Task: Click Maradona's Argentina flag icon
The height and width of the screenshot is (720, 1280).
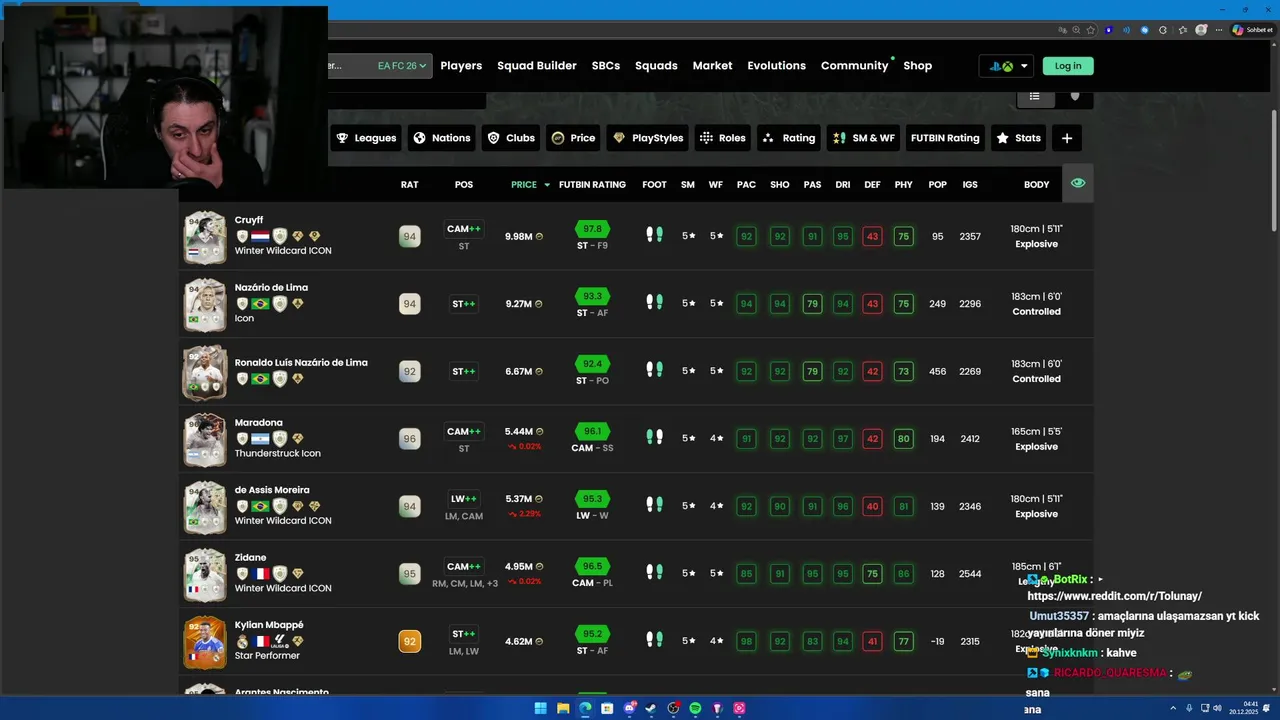Action: (260, 438)
